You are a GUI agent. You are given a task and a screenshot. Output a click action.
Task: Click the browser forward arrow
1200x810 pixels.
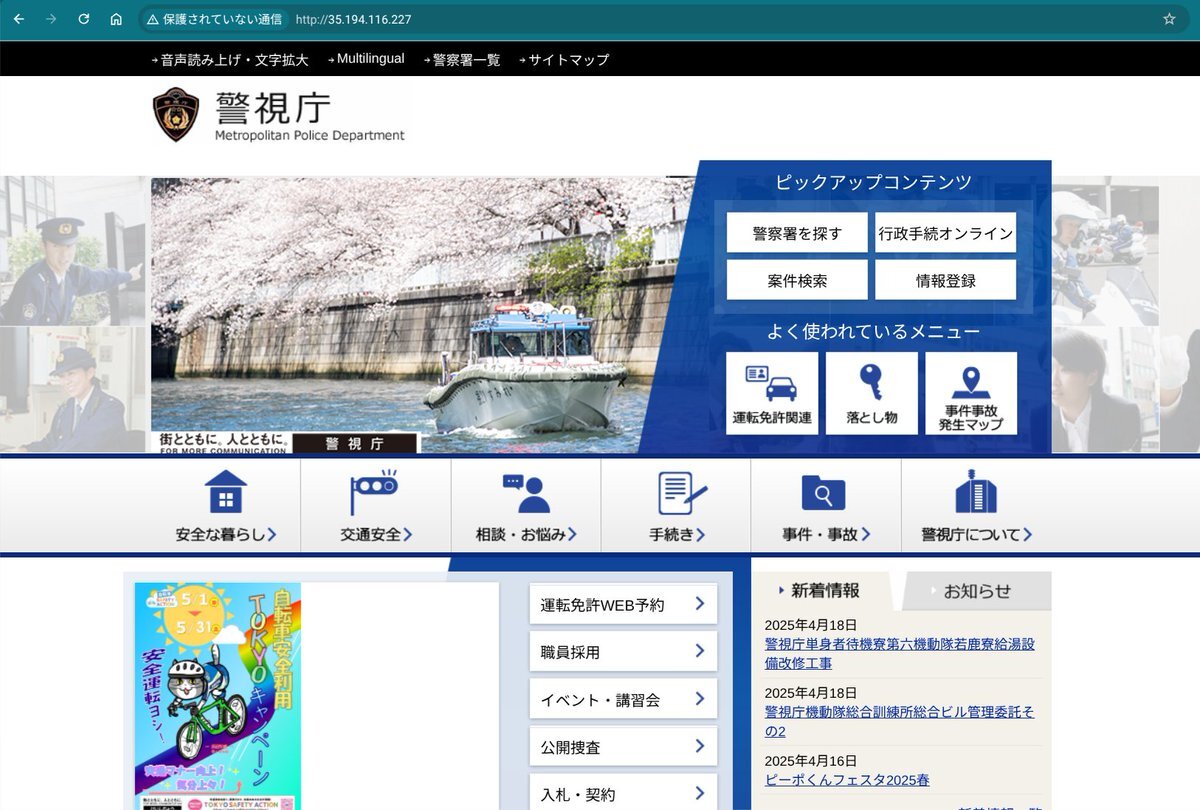[x=51, y=19]
